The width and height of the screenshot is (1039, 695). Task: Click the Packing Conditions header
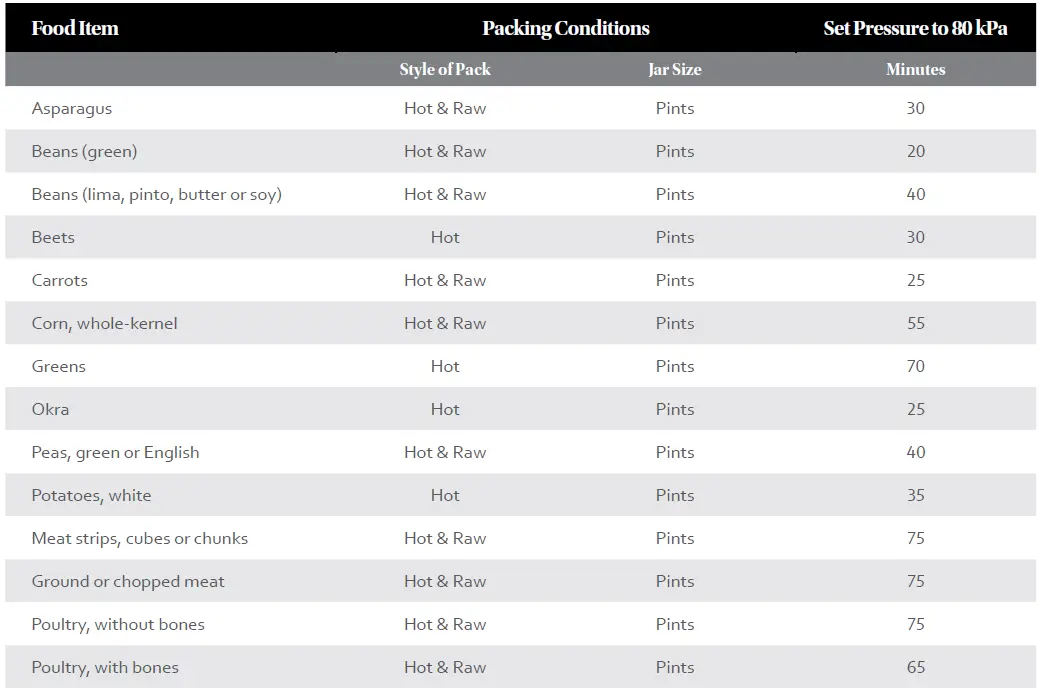565,28
